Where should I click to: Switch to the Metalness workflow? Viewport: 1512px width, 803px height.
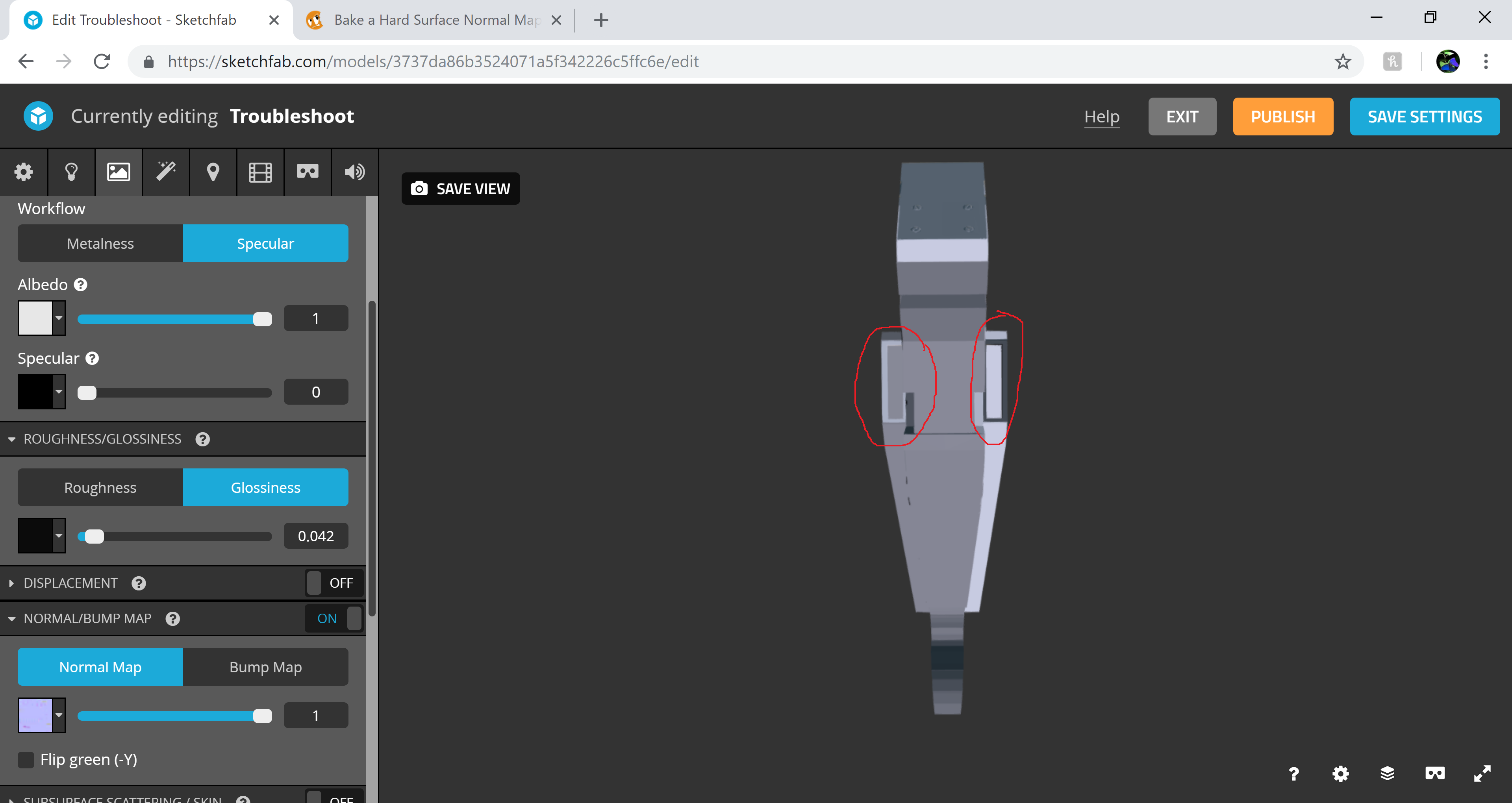pos(100,243)
